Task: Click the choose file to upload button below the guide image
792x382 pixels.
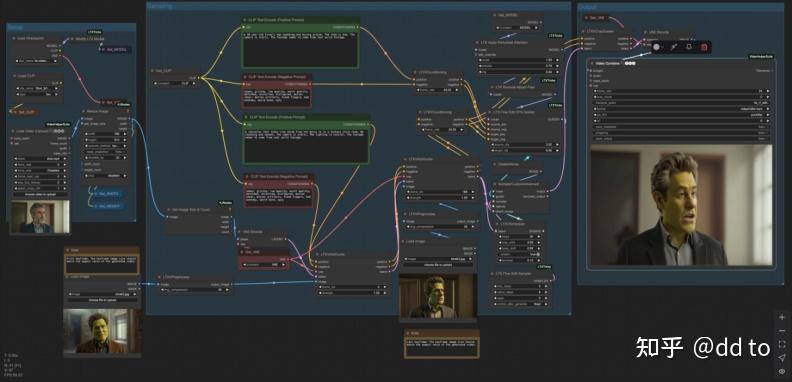Action: point(438,264)
